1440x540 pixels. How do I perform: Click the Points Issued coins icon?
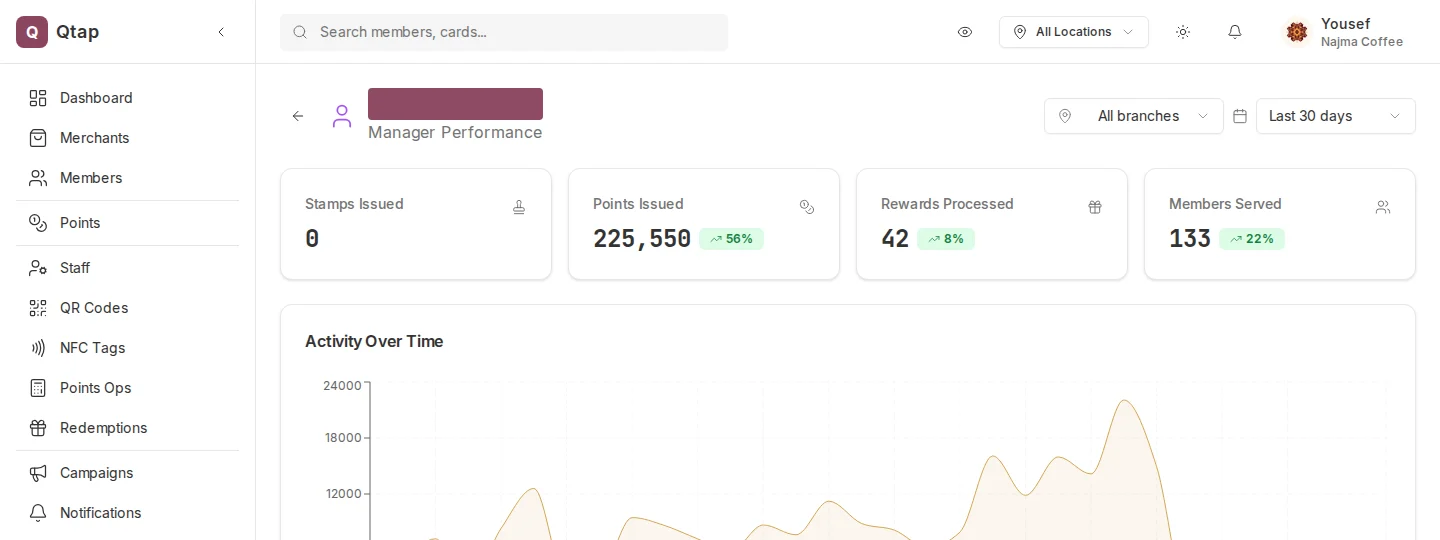(x=807, y=207)
